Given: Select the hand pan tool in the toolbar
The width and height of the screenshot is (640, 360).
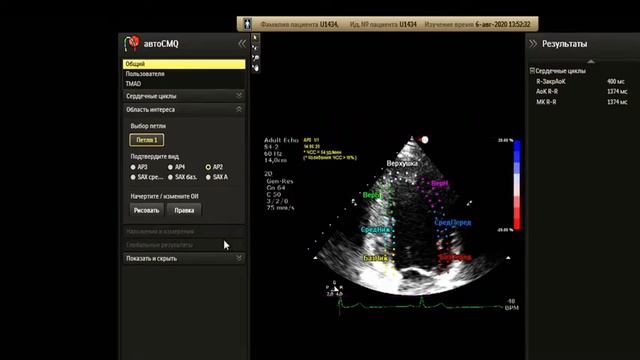Looking at the screenshot, I should pos(256,68).
